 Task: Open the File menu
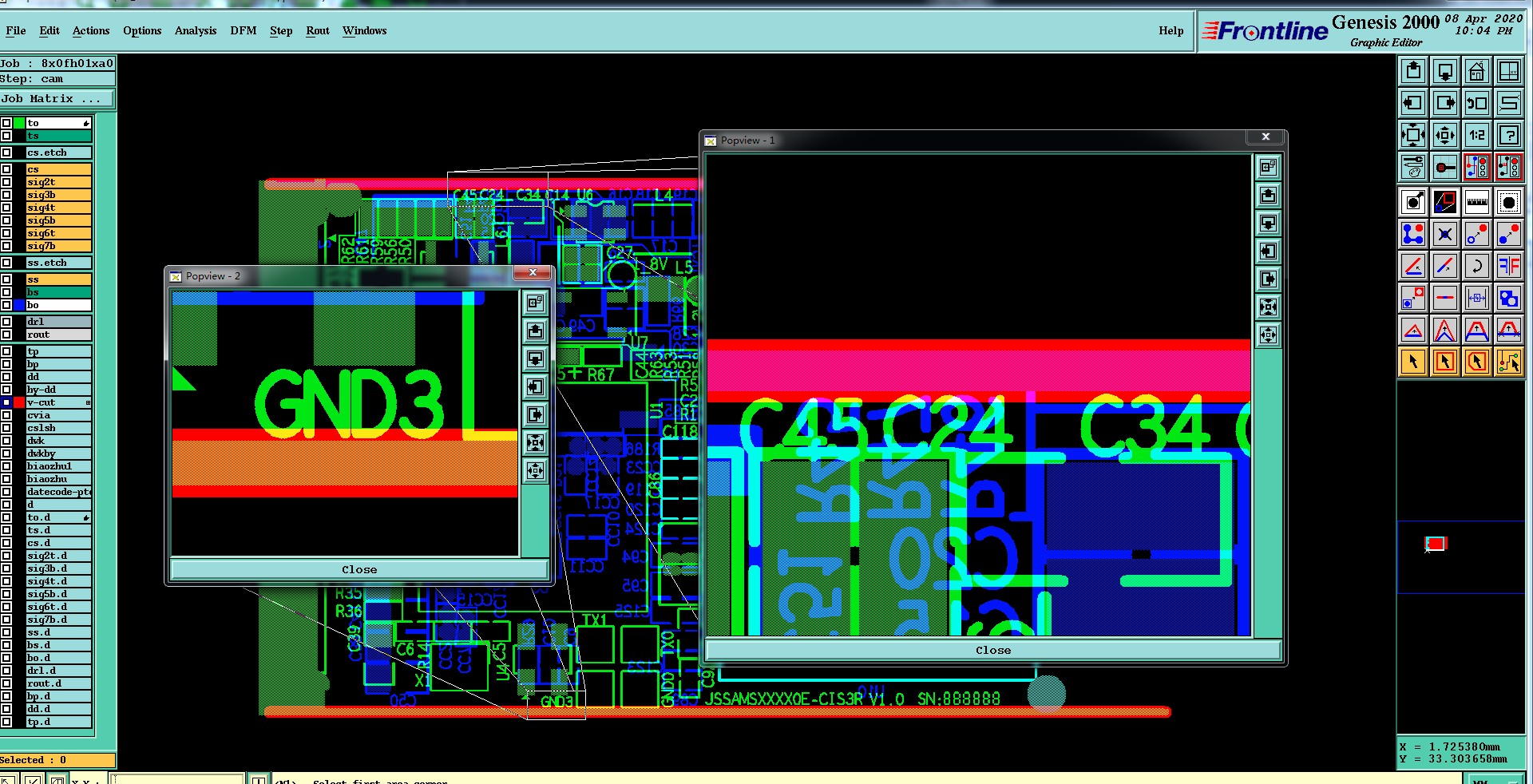(x=15, y=30)
